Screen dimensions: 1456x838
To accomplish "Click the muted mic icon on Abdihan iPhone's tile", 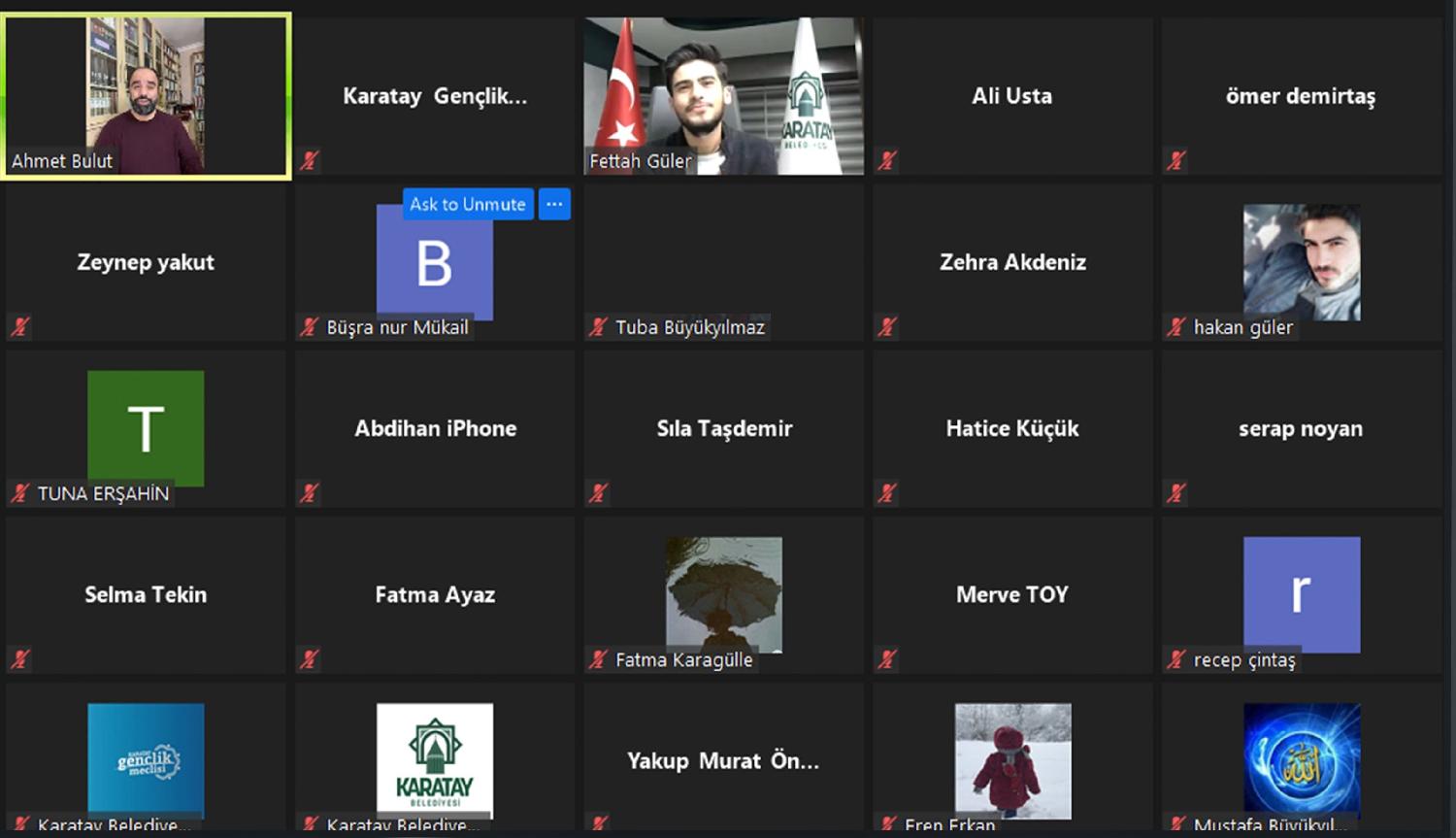I will click(310, 493).
